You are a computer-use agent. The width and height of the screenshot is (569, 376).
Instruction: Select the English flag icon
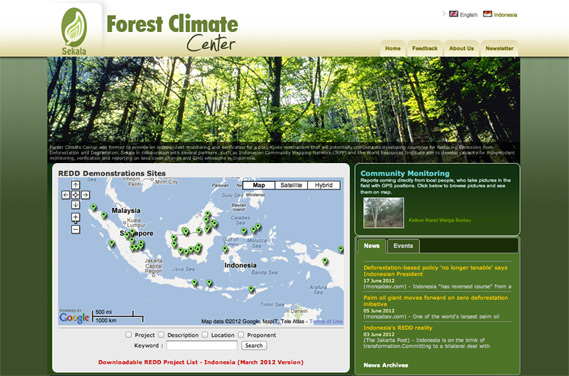(x=453, y=14)
